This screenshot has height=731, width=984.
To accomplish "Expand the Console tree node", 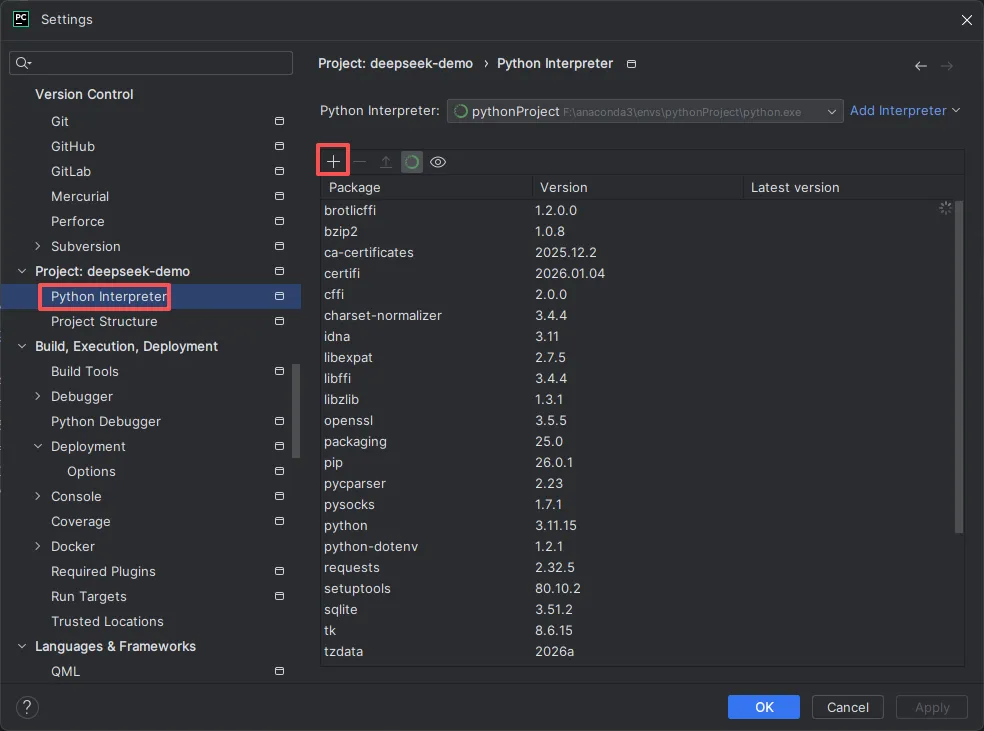I will (38, 496).
